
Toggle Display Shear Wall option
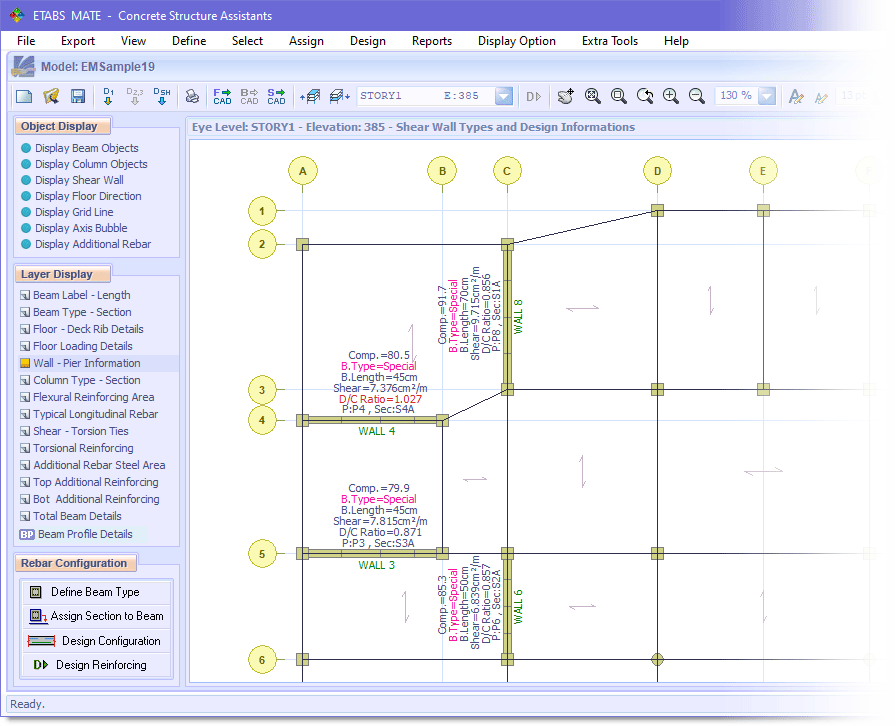pyautogui.click(x=79, y=180)
